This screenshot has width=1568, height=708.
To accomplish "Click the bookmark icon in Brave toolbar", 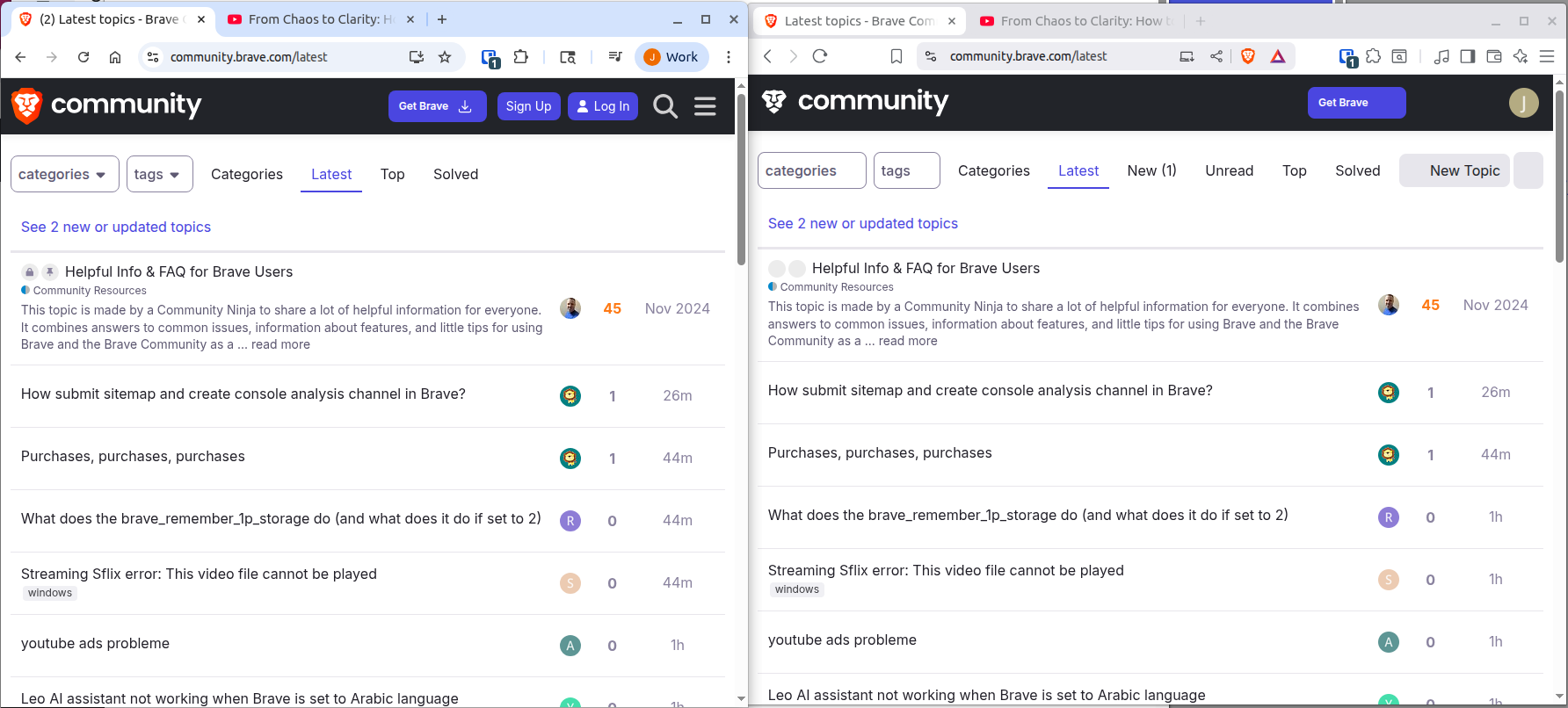I will 897,56.
